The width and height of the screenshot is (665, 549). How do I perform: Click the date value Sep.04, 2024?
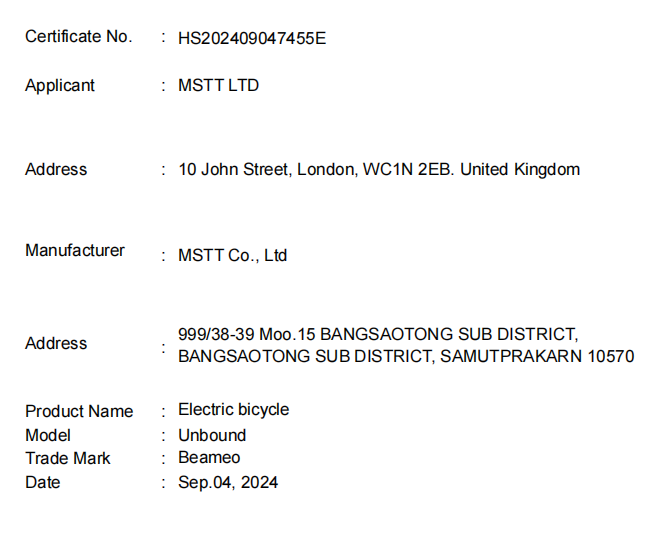(x=228, y=483)
